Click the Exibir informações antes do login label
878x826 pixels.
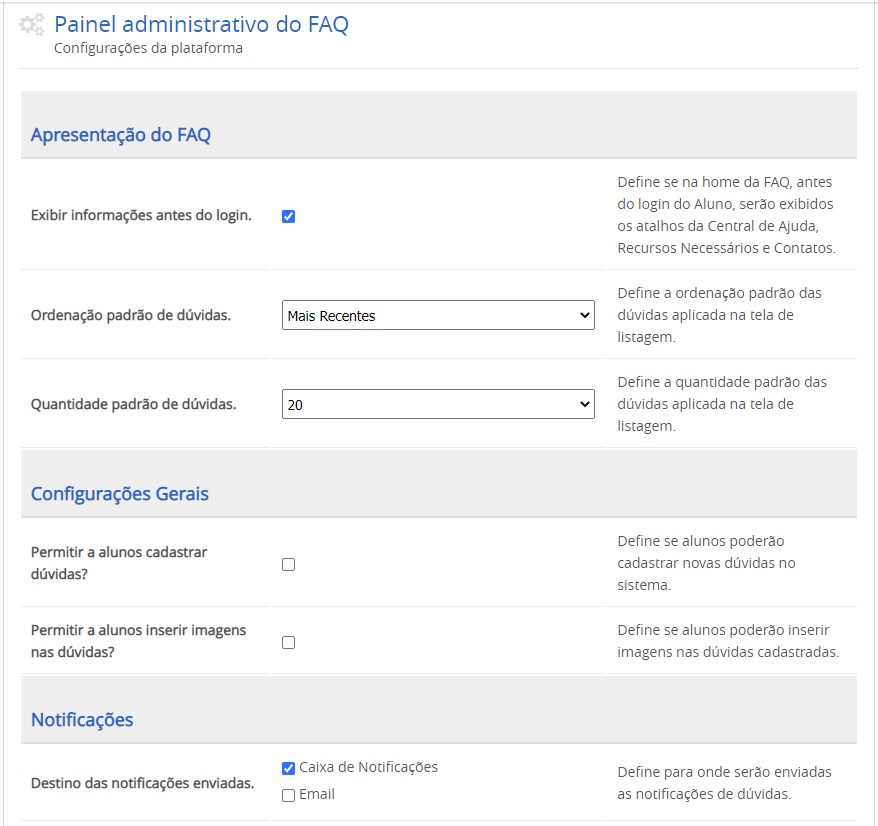pos(141,216)
